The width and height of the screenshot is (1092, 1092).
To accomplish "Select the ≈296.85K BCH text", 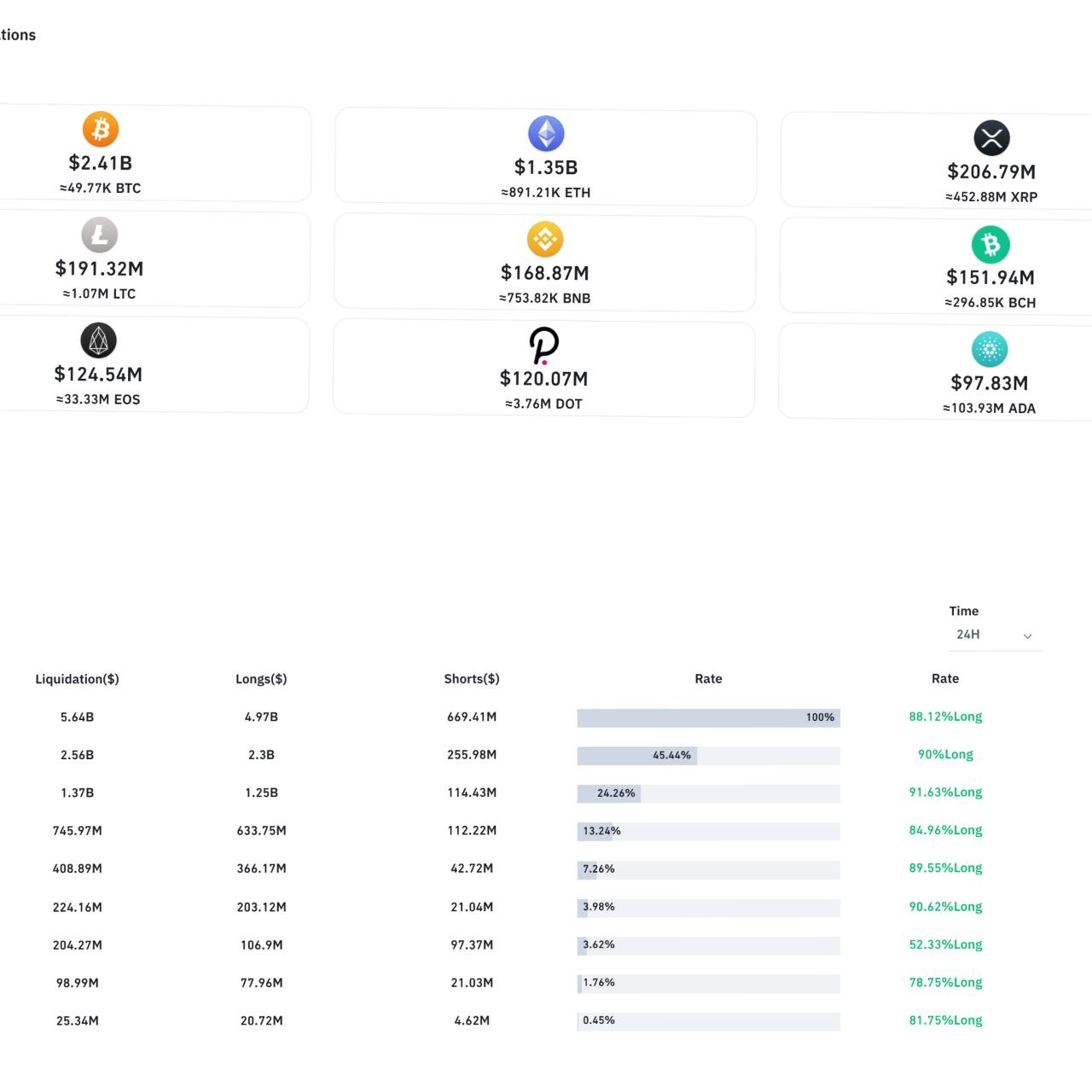I will coord(990,303).
